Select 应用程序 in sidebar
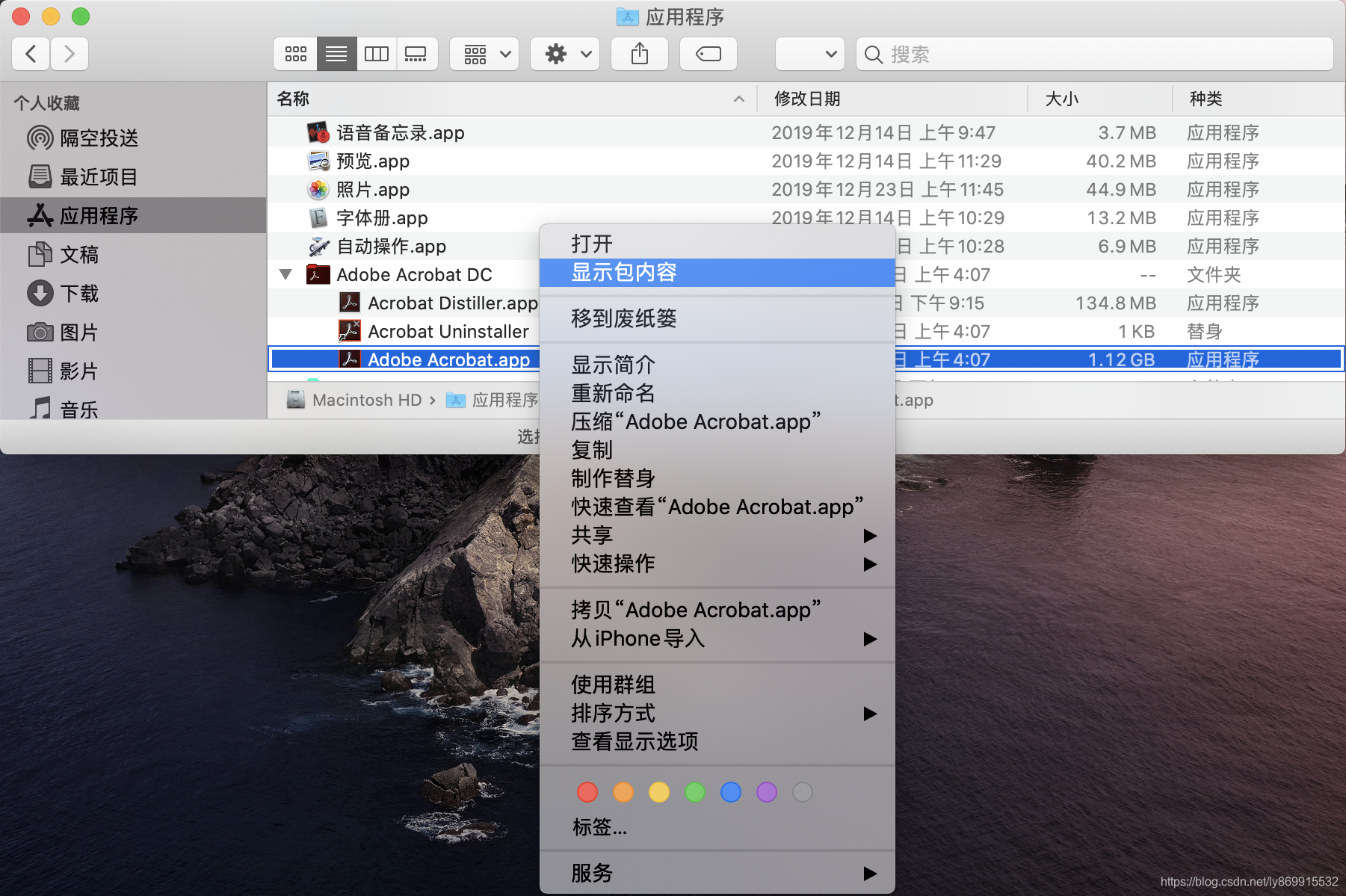 133,216
